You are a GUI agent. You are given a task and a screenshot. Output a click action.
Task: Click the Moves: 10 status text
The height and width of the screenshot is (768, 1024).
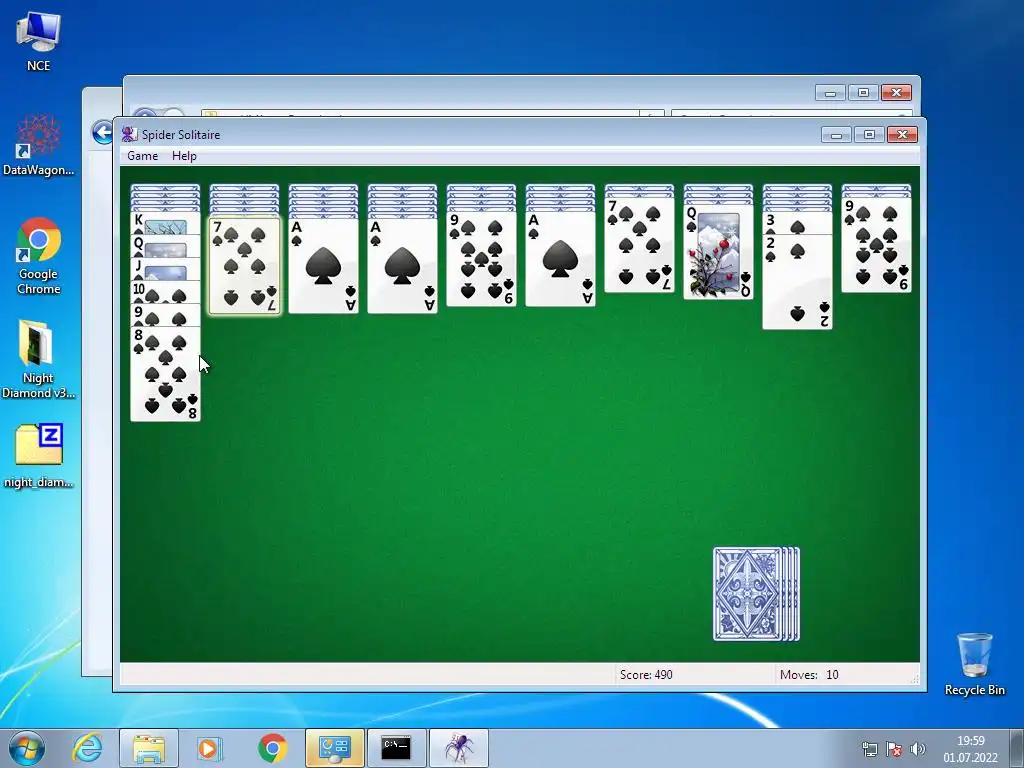809,675
